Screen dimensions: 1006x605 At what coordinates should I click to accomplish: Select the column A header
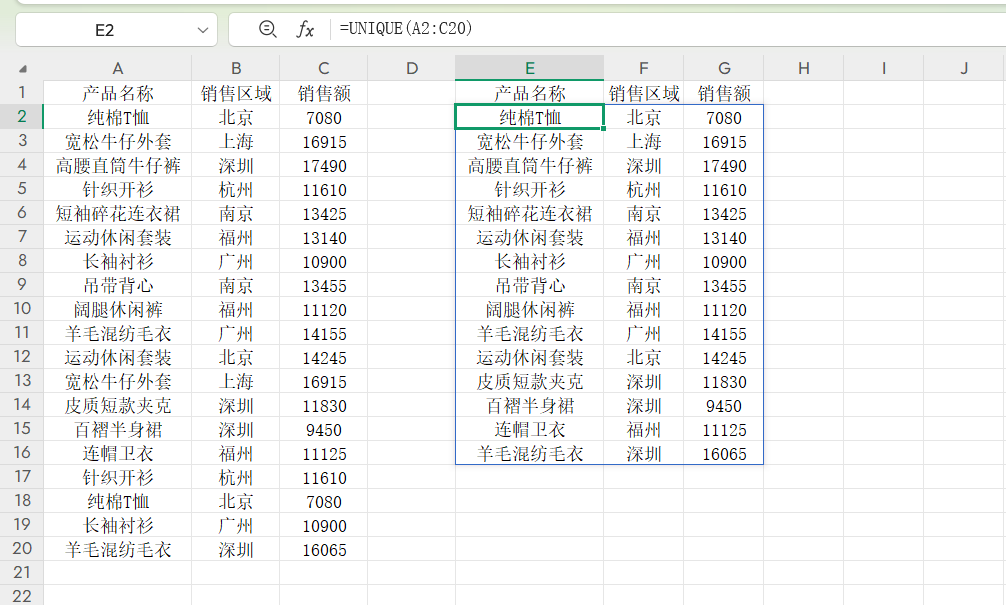[x=117, y=68]
